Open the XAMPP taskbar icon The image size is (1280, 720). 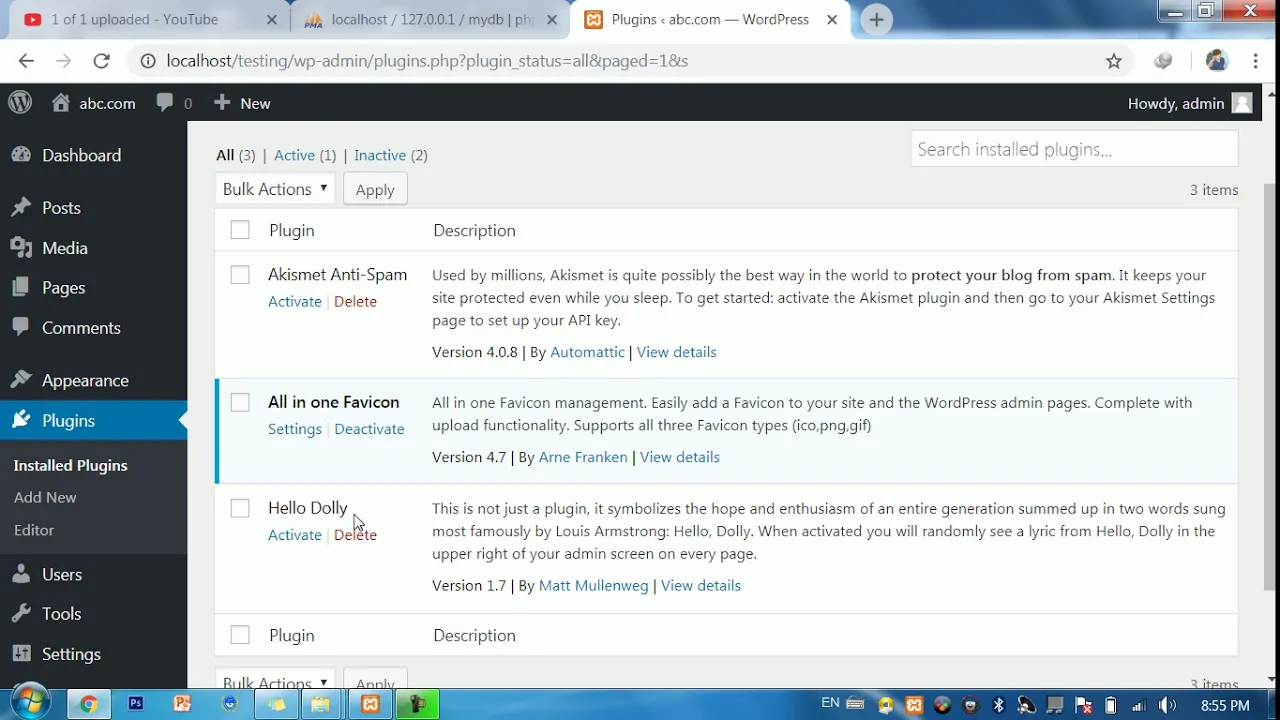(x=370, y=704)
